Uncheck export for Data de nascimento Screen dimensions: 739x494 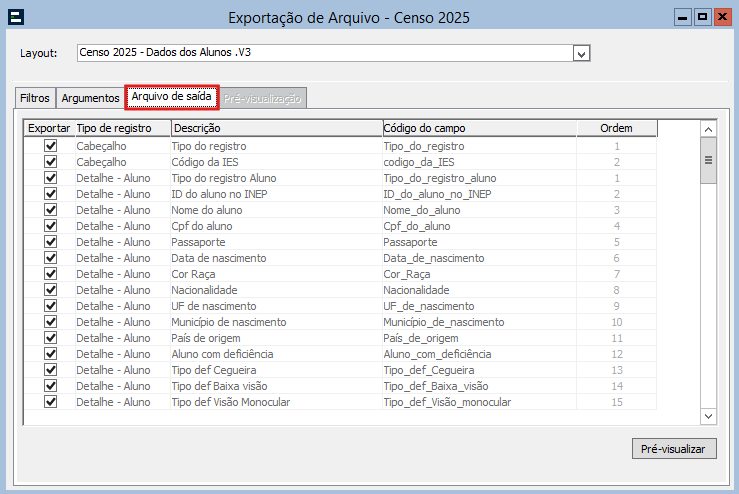point(50,258)
